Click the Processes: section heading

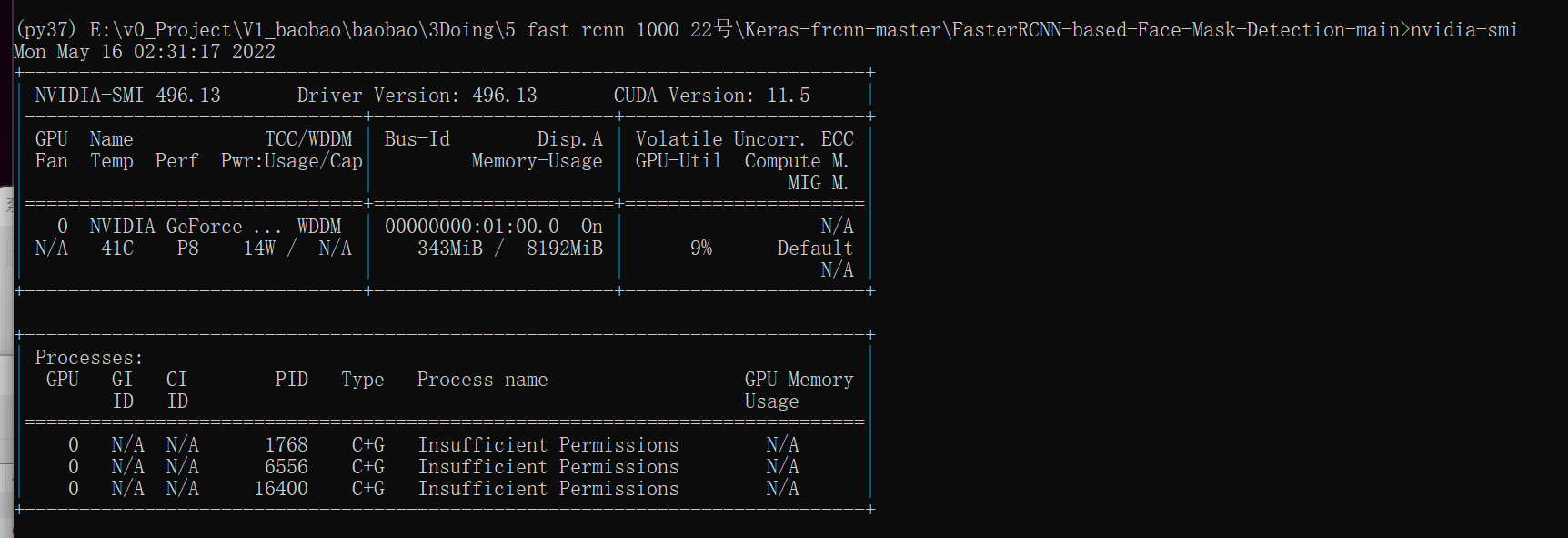click(89, 358)
